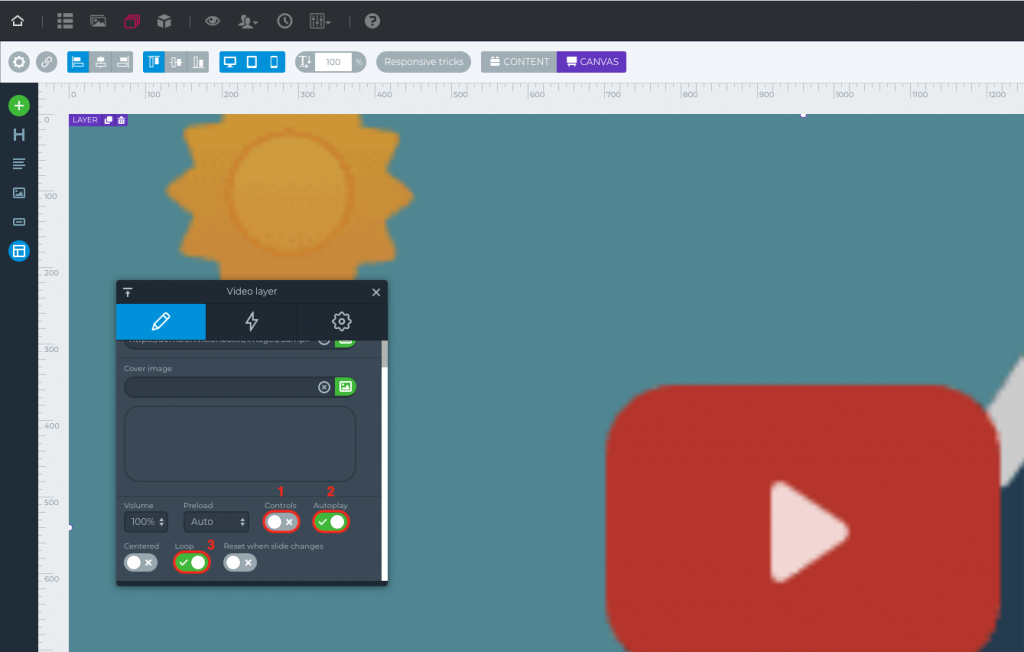Duplicate the selected layer
The image size is (1024, 652).
coord(108,120)
